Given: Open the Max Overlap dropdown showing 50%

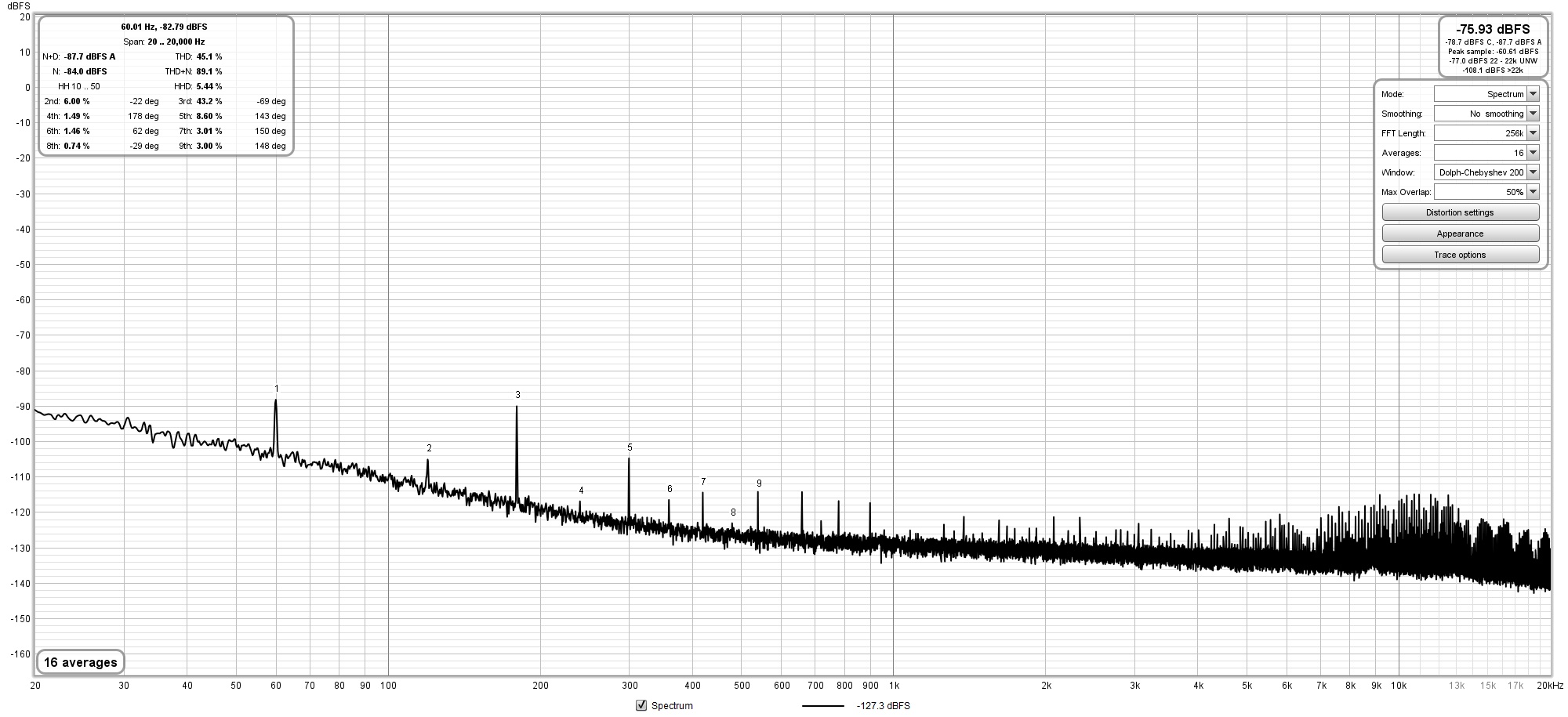Looking at the screenshot, I should pos(1486,192).
